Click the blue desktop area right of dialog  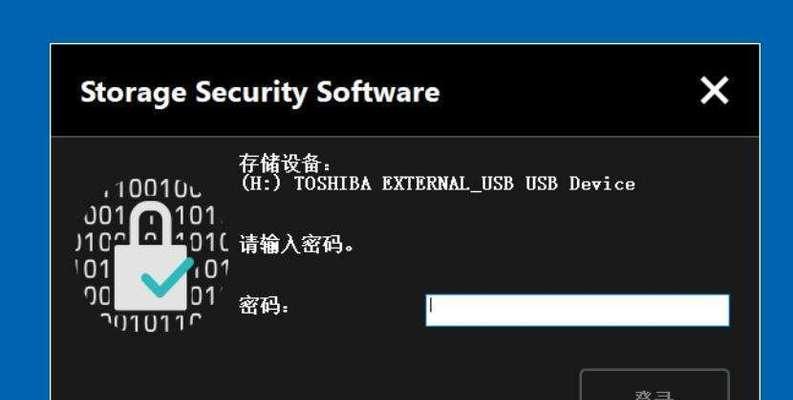(x=777, y=223)
